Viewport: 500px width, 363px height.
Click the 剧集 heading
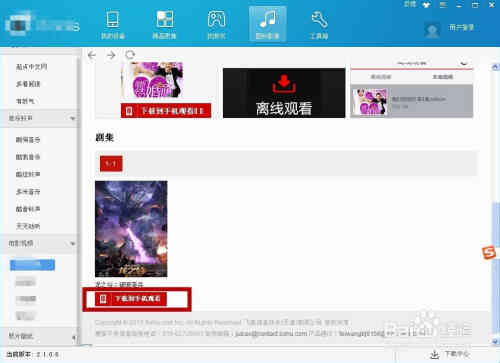(105, 137)
